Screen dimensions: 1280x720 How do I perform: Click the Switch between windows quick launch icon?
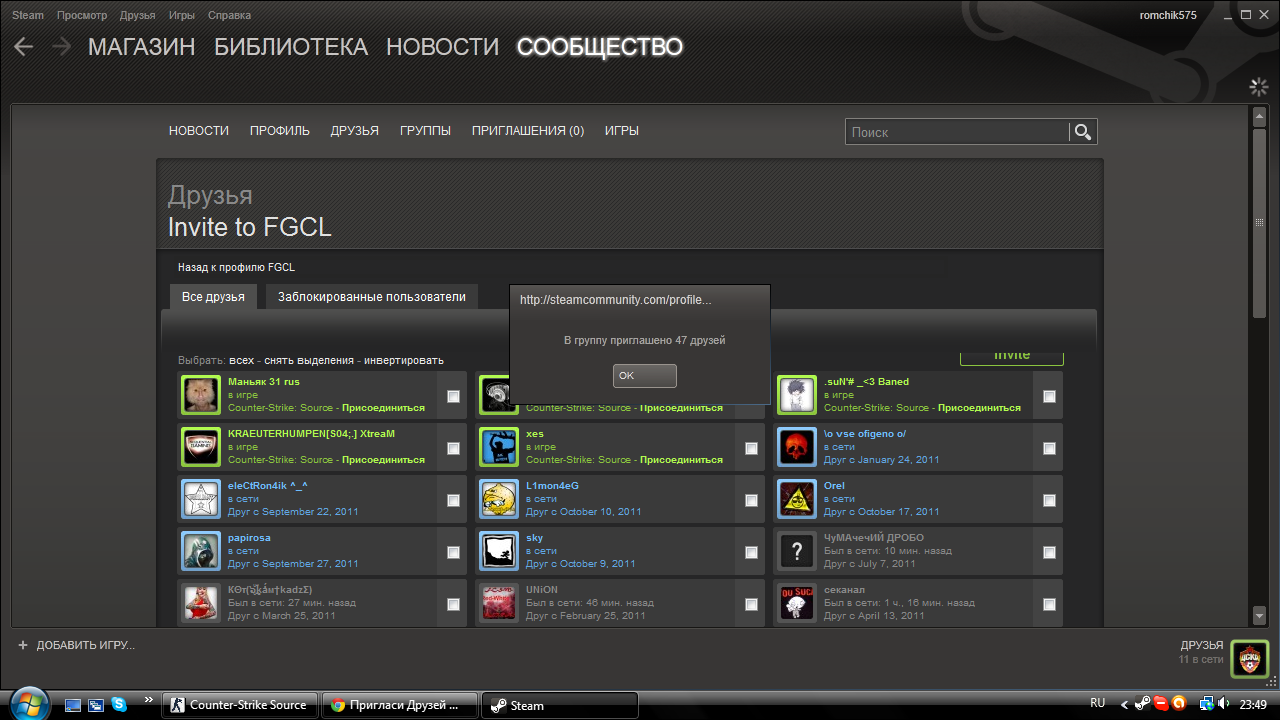(96, 705)
